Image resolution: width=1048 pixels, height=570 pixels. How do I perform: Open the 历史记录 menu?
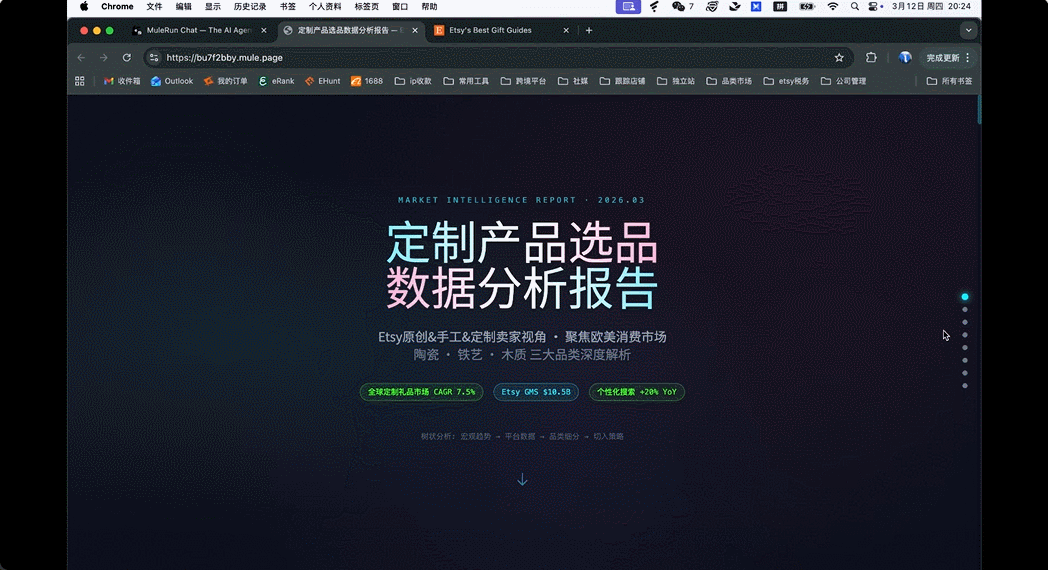coord(250,7)
